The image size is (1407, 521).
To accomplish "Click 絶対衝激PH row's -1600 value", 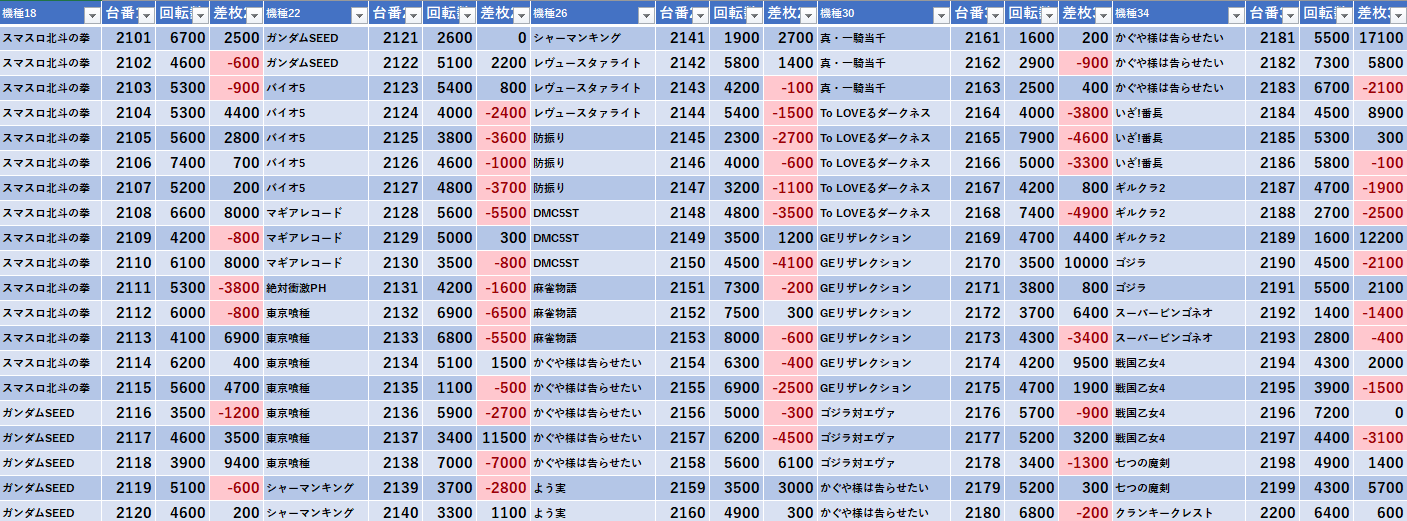I will [x=503, y=288].
